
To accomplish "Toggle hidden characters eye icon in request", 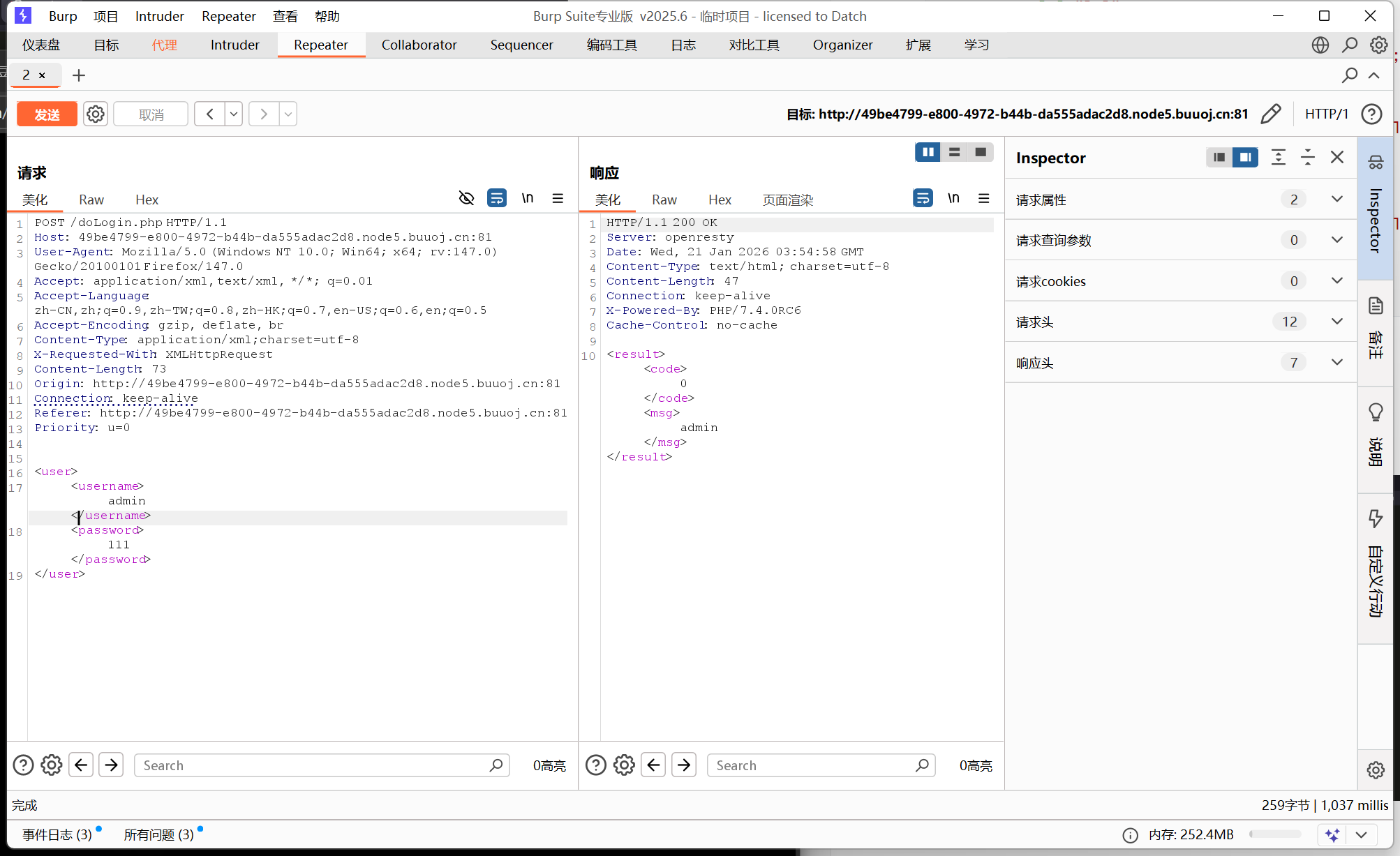I will click(x=466, y=199).
